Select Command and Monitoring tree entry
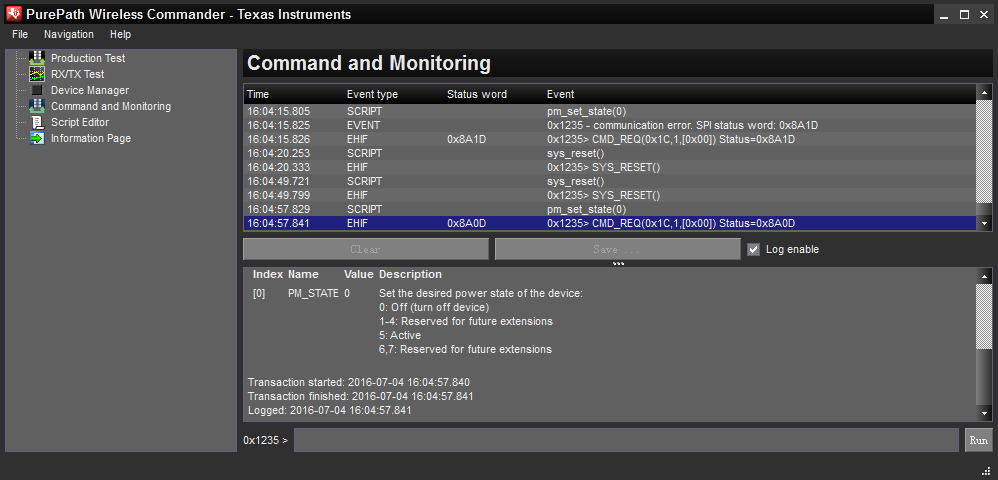 tap(111, 106)
